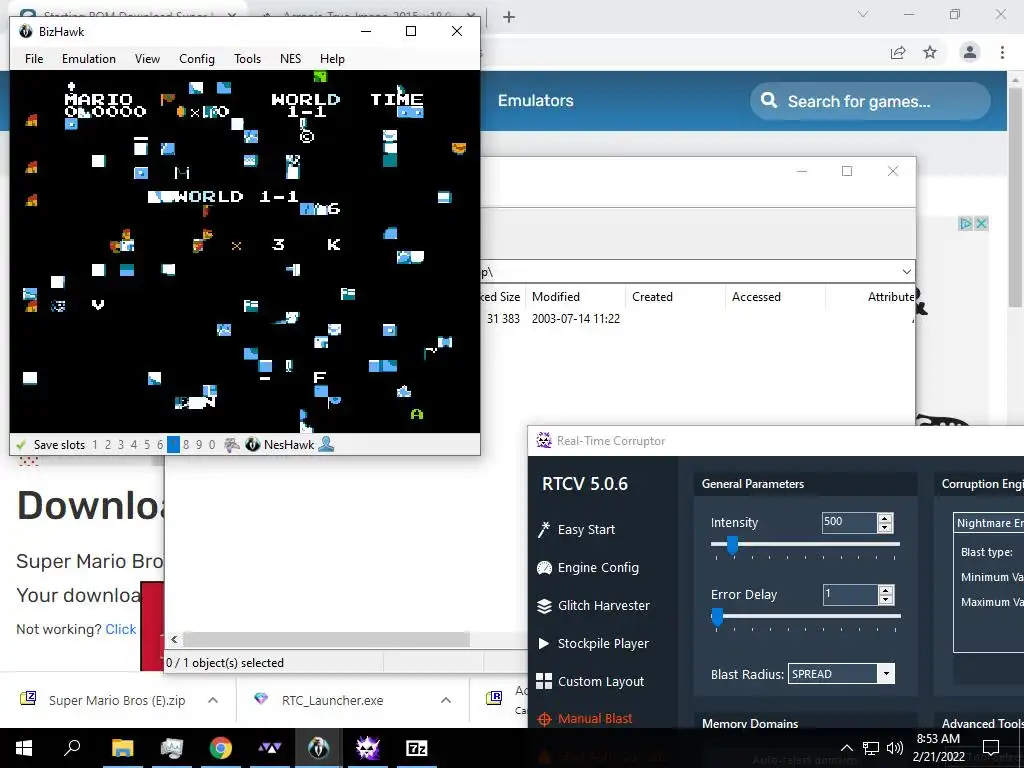Open the File menu in BizHawk
1024x768 pixels.
click(34, 59)
